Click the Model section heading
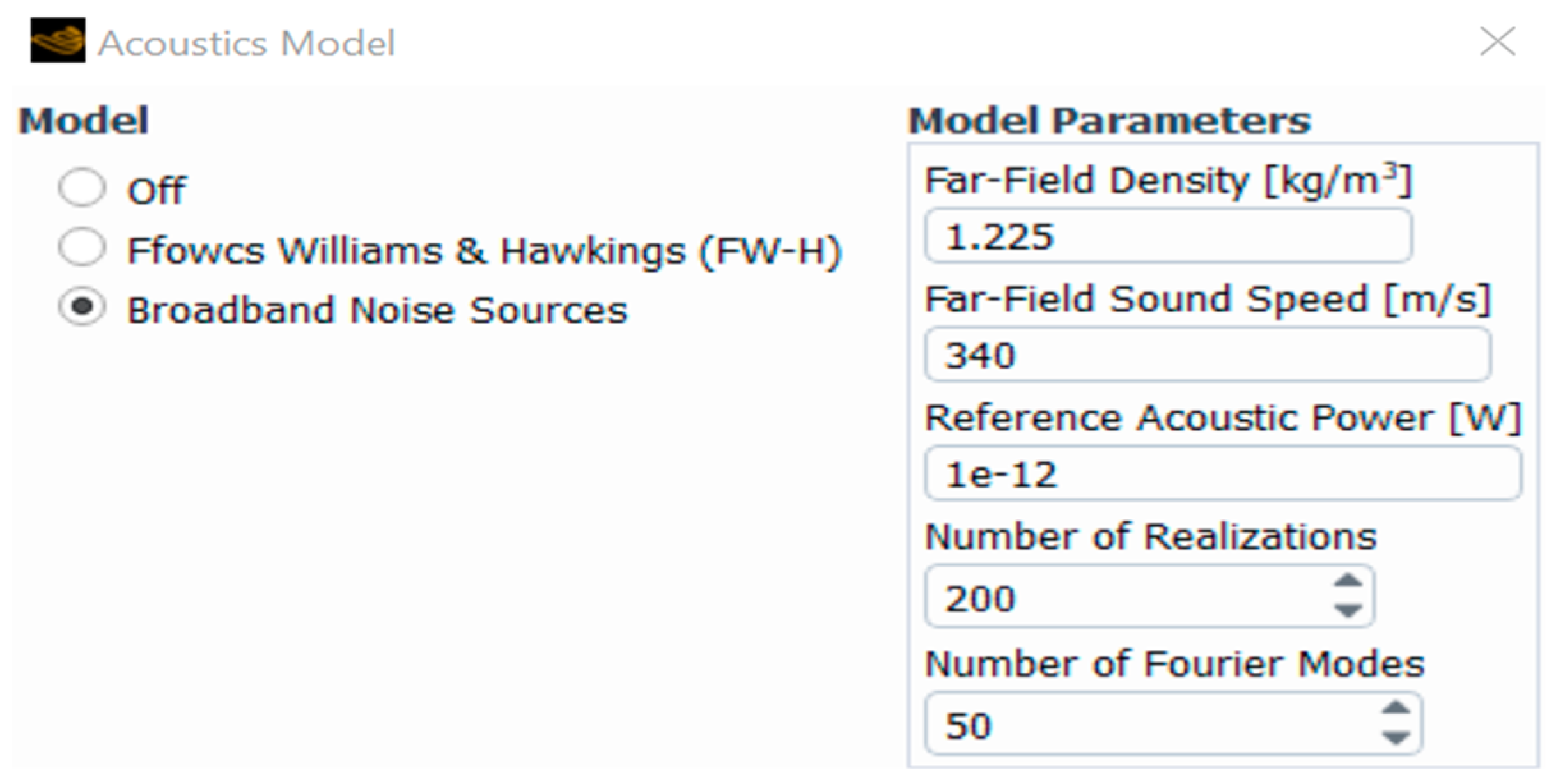 [84, 121]
